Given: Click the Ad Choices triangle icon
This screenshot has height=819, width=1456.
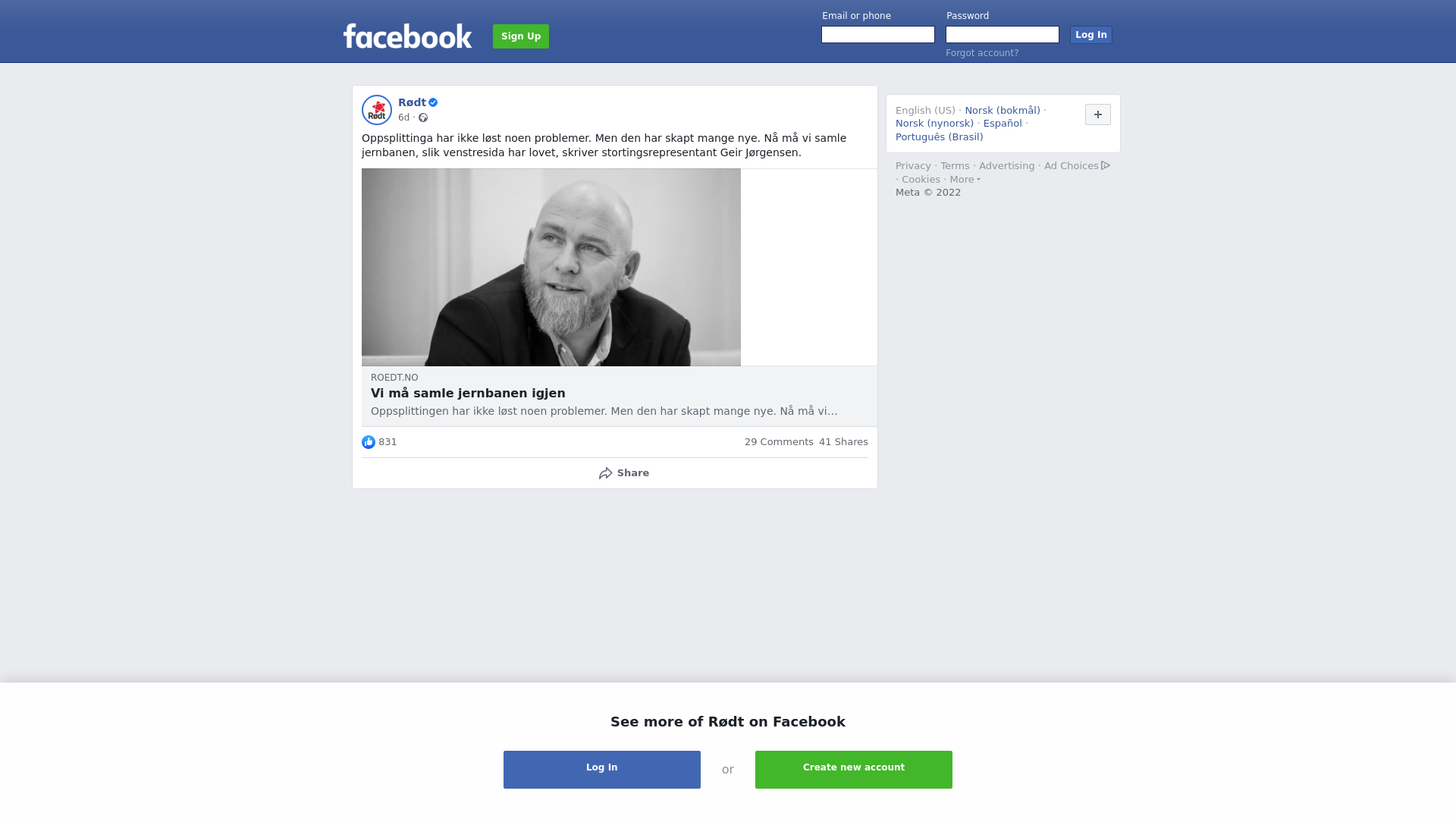Looking at the screenshot, I should (1106, 165).
